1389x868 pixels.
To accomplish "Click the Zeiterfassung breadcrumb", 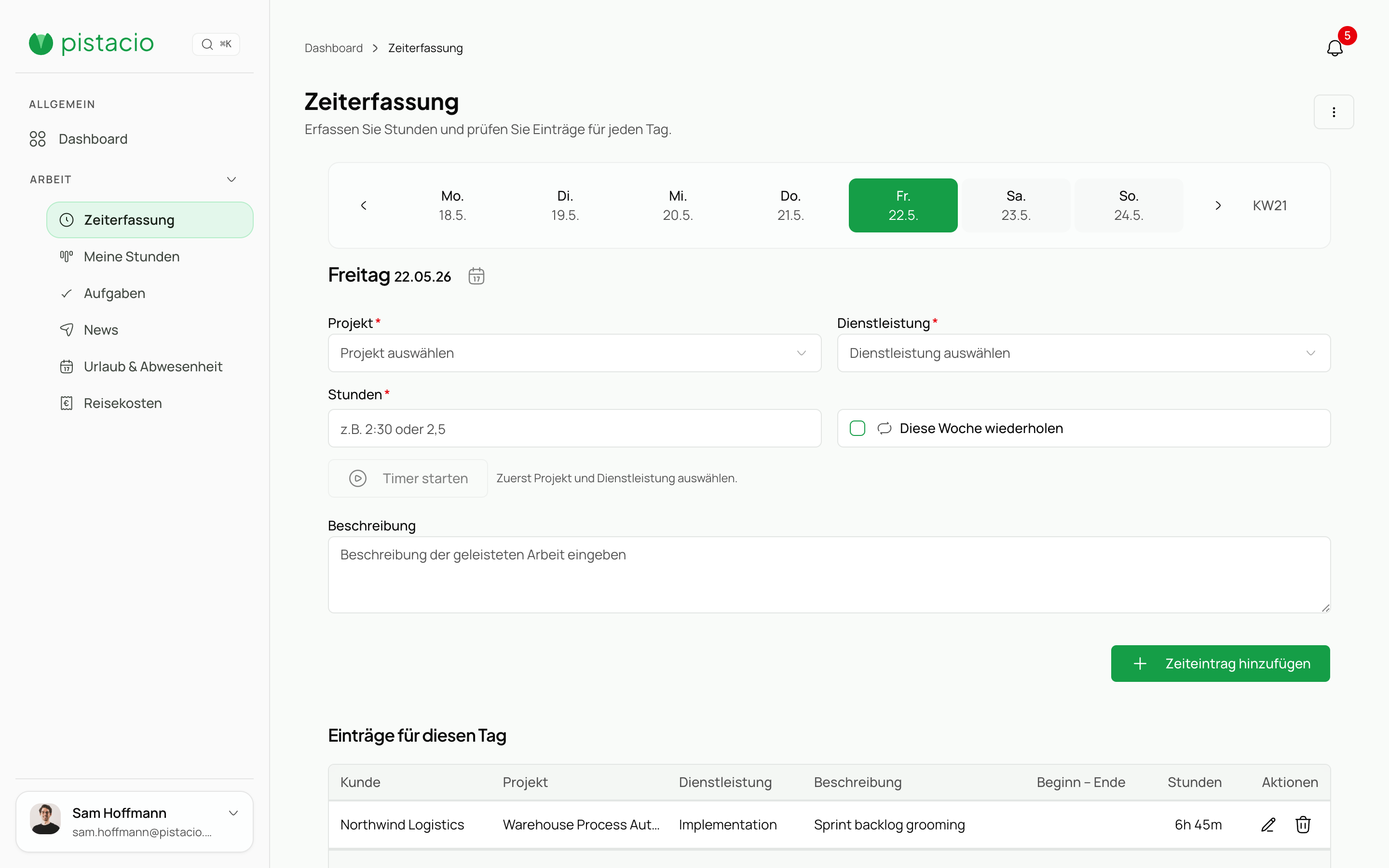I will click(x=425, y=48).
